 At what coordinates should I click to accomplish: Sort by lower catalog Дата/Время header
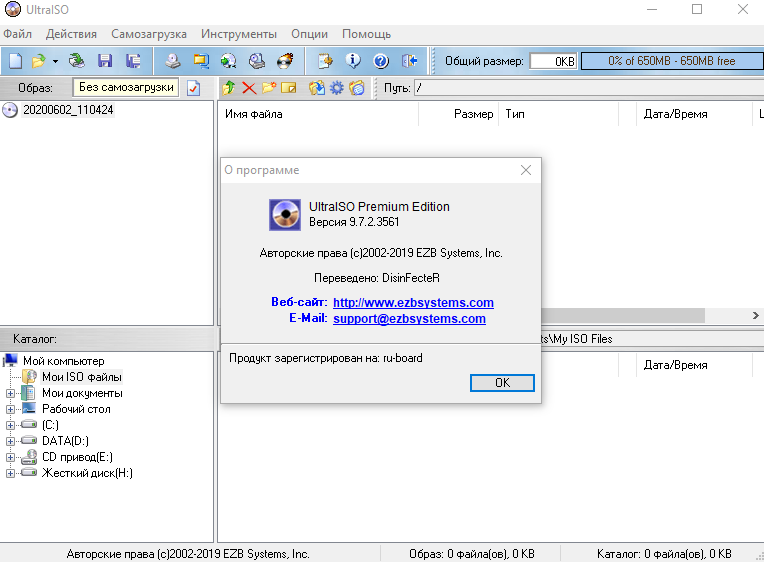coord(694,365)
